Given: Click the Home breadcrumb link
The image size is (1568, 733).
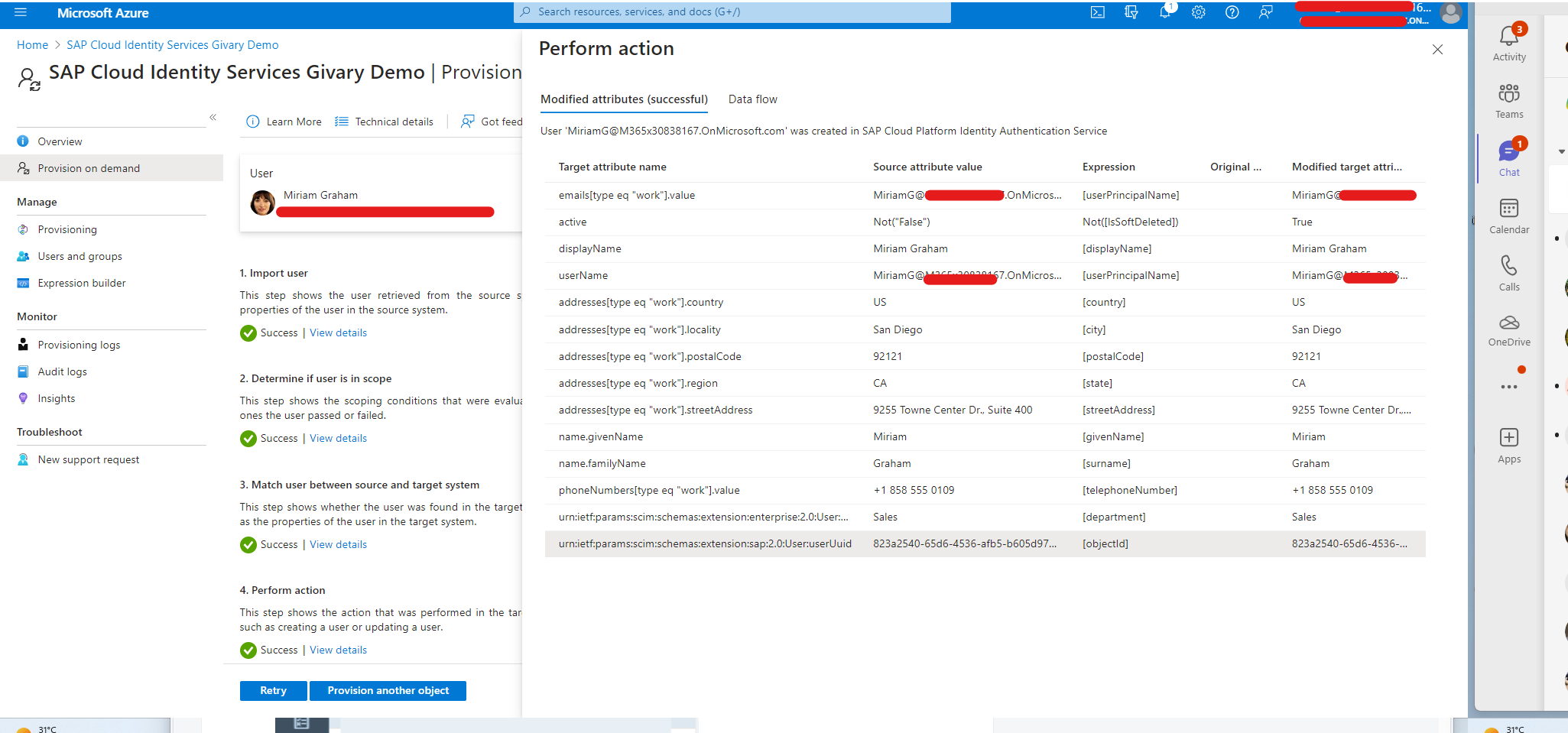Looking at the screenshot, I should [32, 45].
